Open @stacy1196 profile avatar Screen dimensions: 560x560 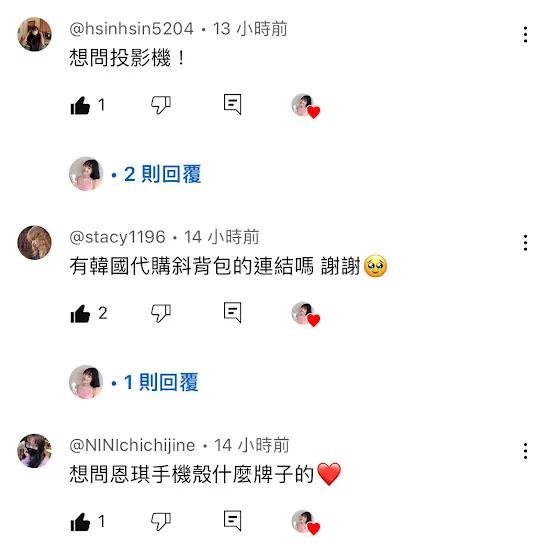pos(35,242)
